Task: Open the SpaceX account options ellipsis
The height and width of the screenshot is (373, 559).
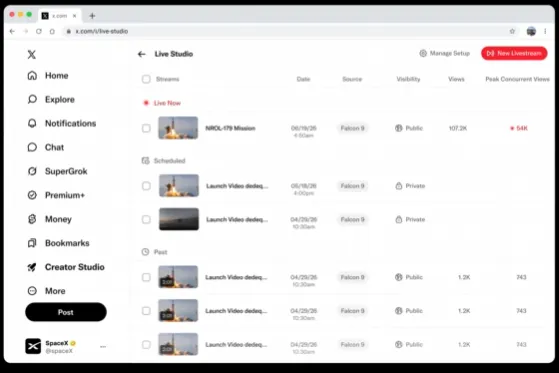Action: (x=103, y=347)
